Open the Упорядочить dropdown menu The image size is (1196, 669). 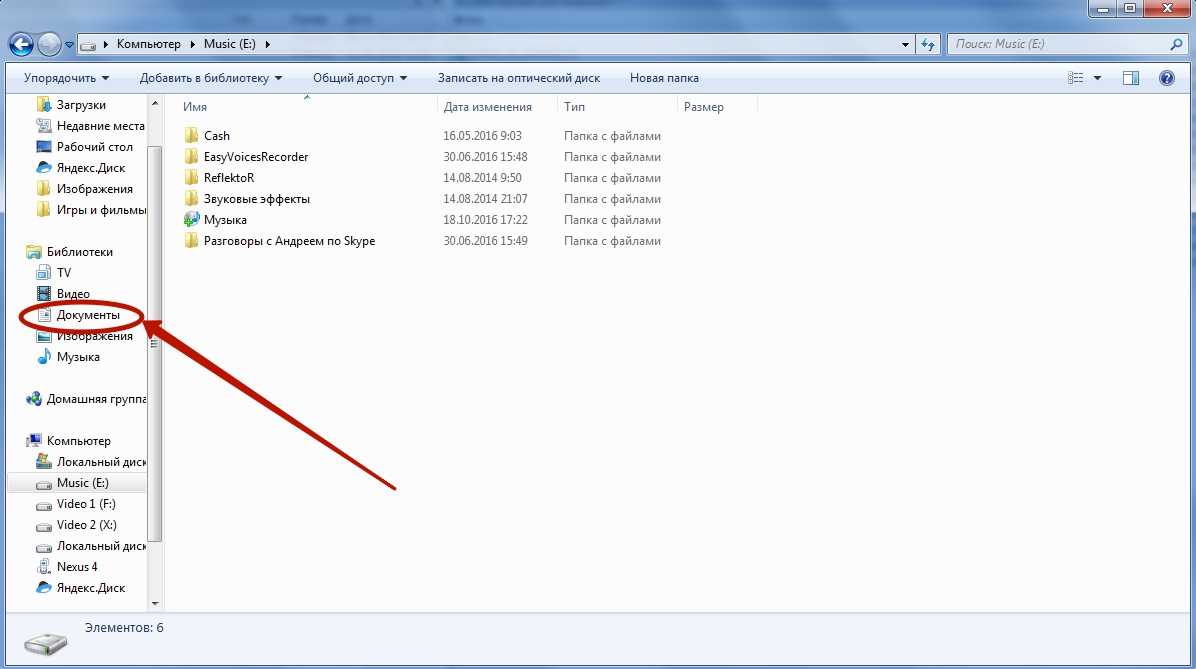tap(66, 78)
